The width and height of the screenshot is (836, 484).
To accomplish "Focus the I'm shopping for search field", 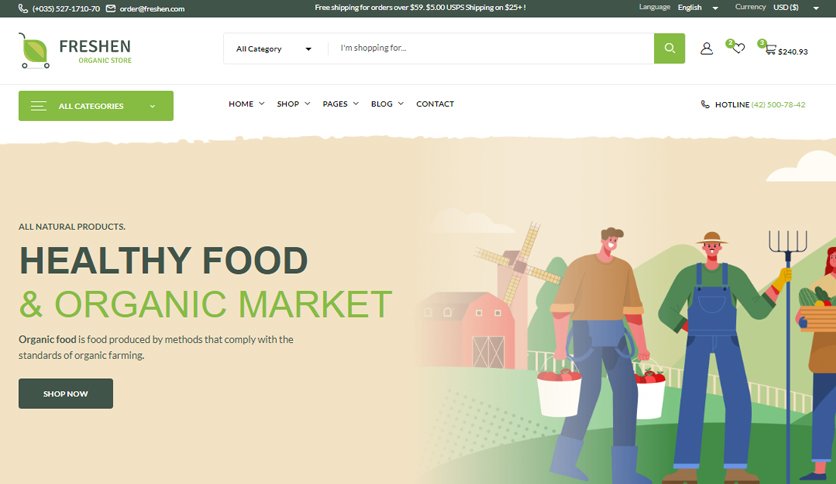I will pos(491,49).
